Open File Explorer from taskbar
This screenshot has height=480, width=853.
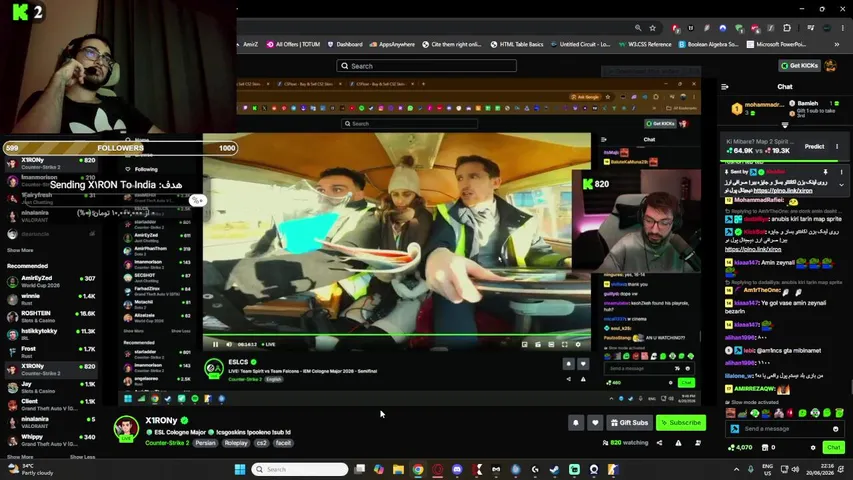(x=398, y=469)
